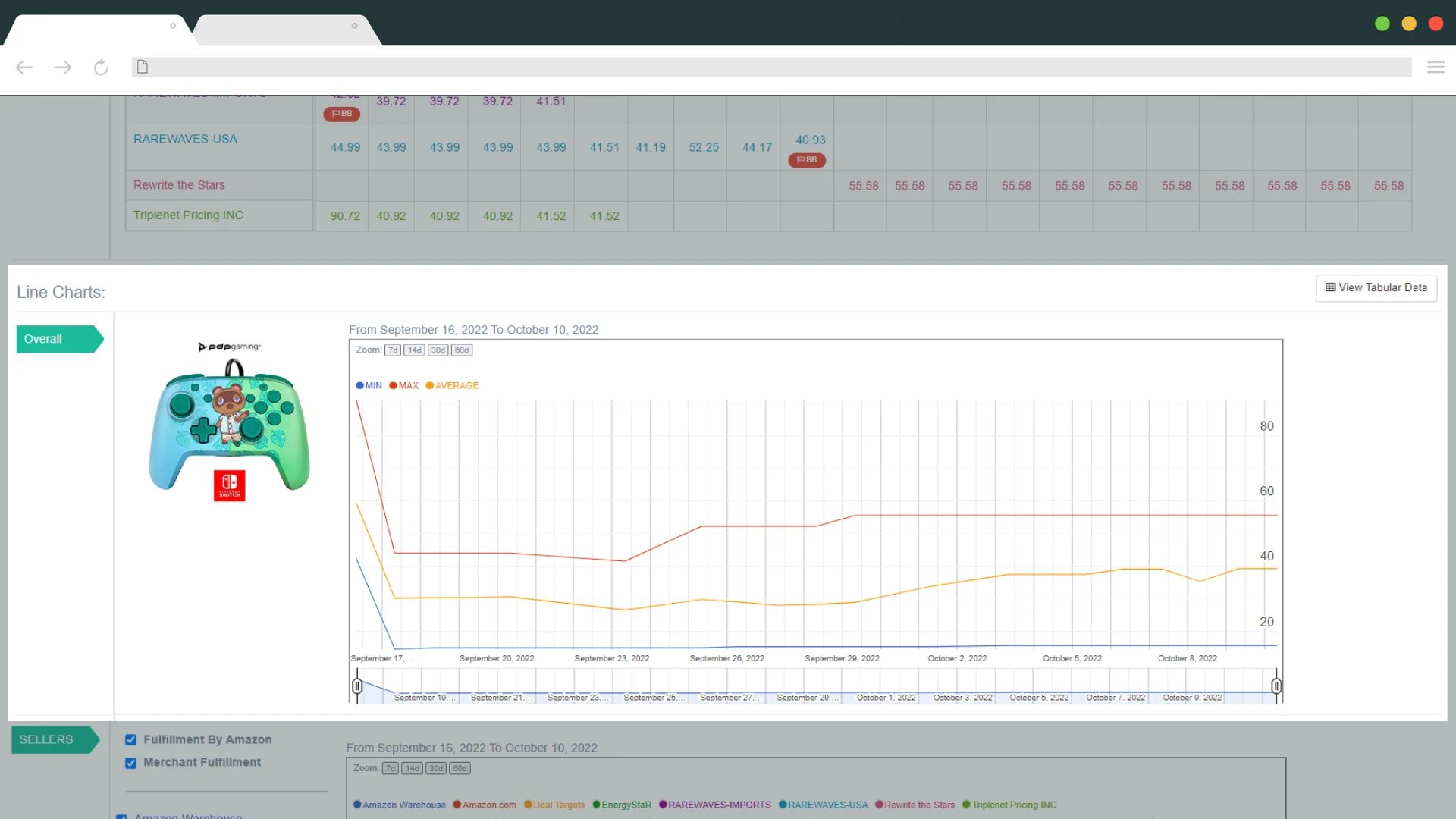Viewport: 1456px width, 819px height.
Task: Set sellers chart zoom to 30d
Action: (x=435, y=769)
